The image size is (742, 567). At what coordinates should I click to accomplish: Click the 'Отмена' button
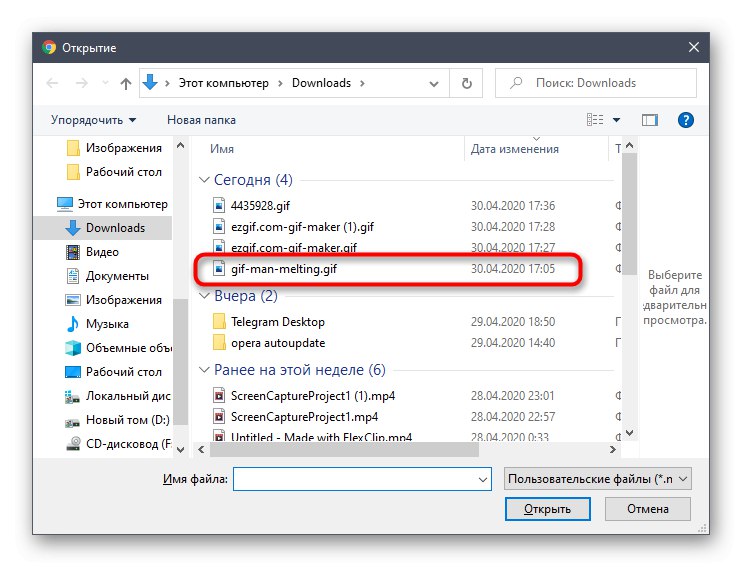tap(647, 509)
